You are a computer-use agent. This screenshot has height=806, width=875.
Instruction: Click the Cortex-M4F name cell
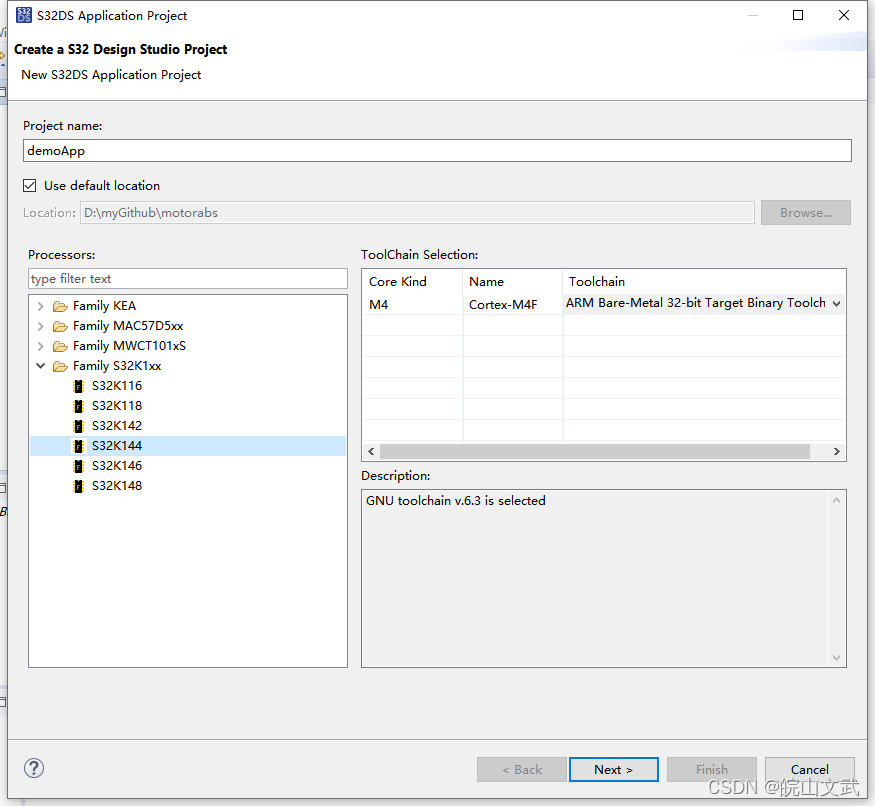(x=512, y=304)
